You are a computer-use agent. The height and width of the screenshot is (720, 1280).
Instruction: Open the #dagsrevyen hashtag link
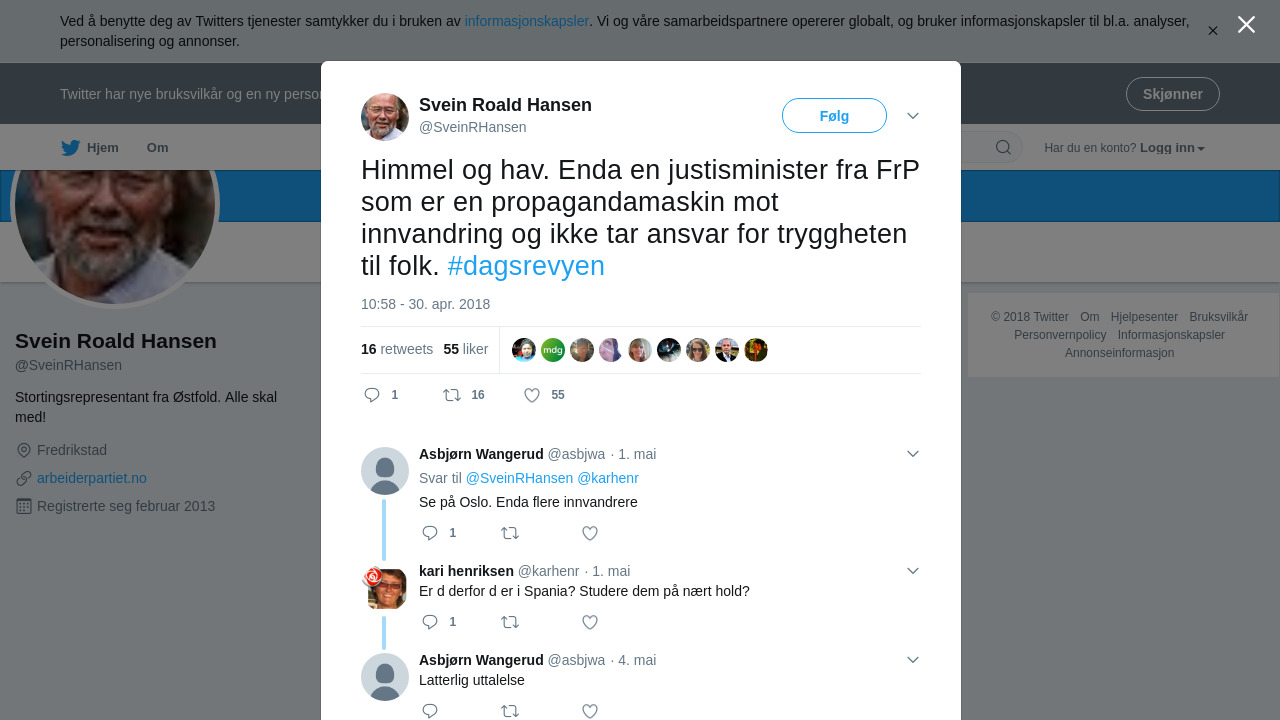526,266
